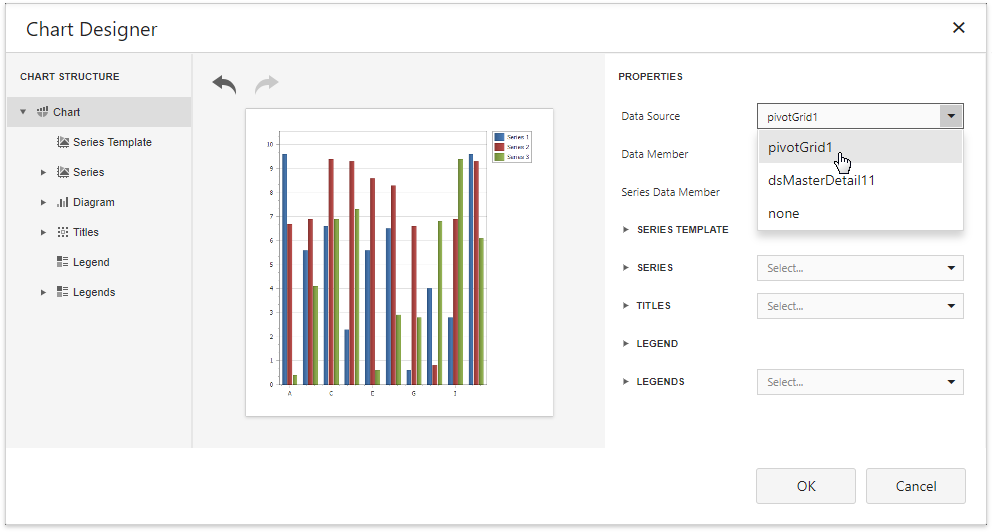This screenshot has height=532, width=992.
Task: Open the Data Source dropdown arrow
Action: tap(950, 117)
